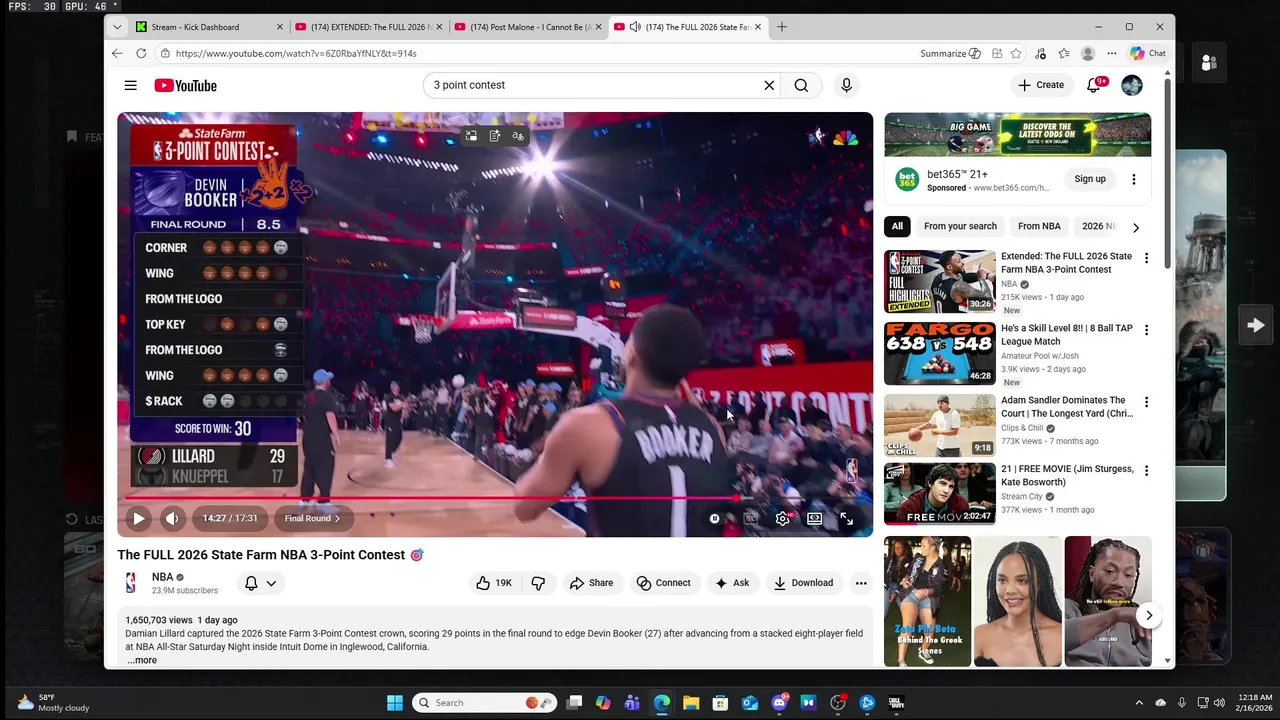This screenshot has height=720, width=1280.
Task: Open options for Adam Sandler video
Action: tap(1146, 402)
